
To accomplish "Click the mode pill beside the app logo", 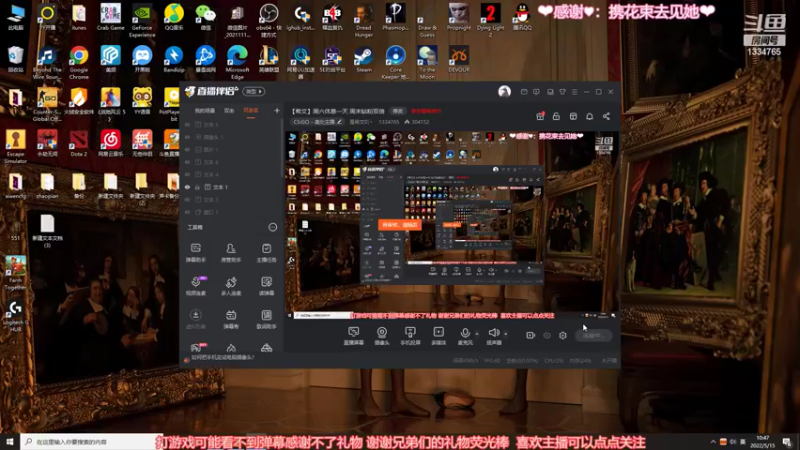I will (x=254, y=92).
